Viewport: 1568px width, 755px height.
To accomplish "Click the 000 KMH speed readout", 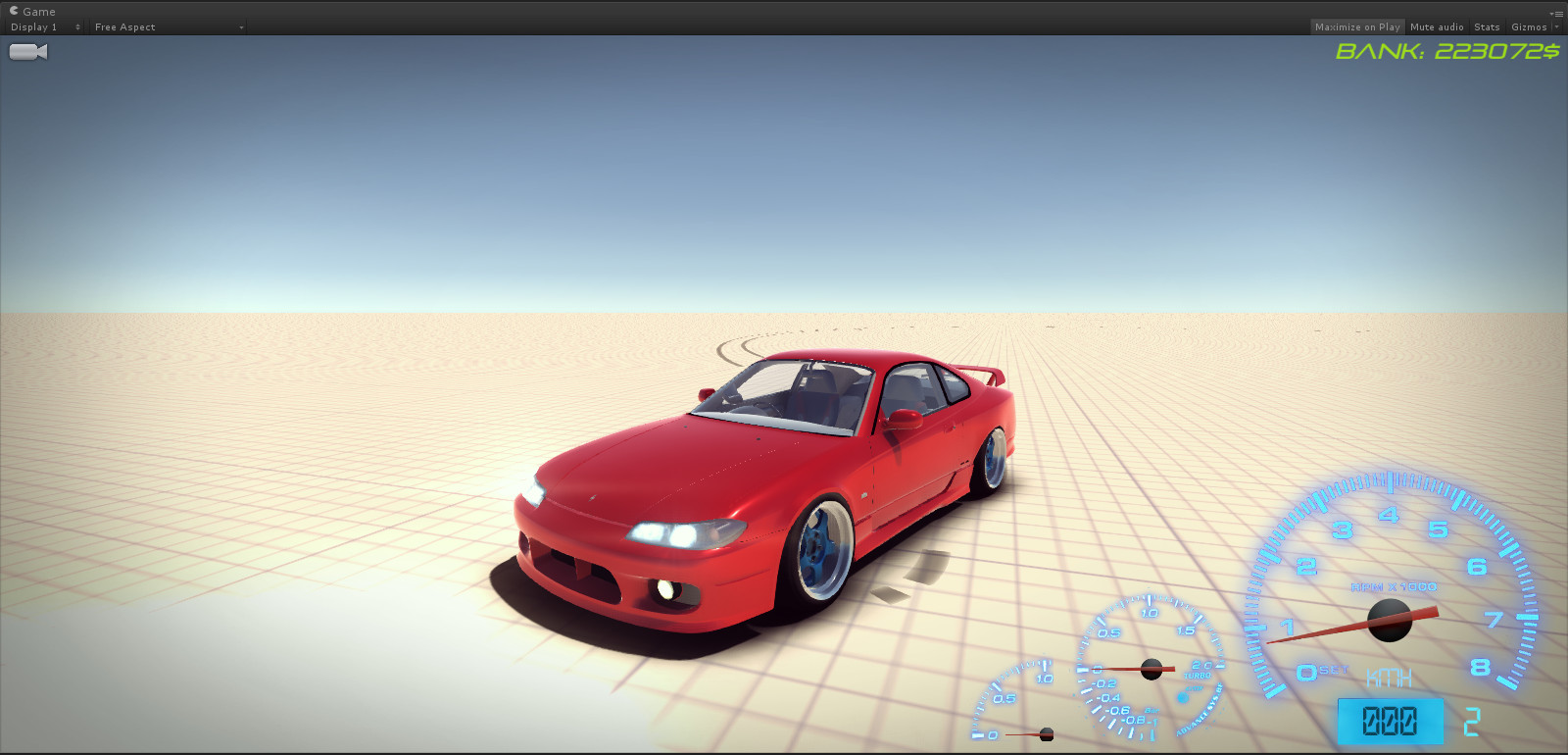I will (x=1391, y=722).
